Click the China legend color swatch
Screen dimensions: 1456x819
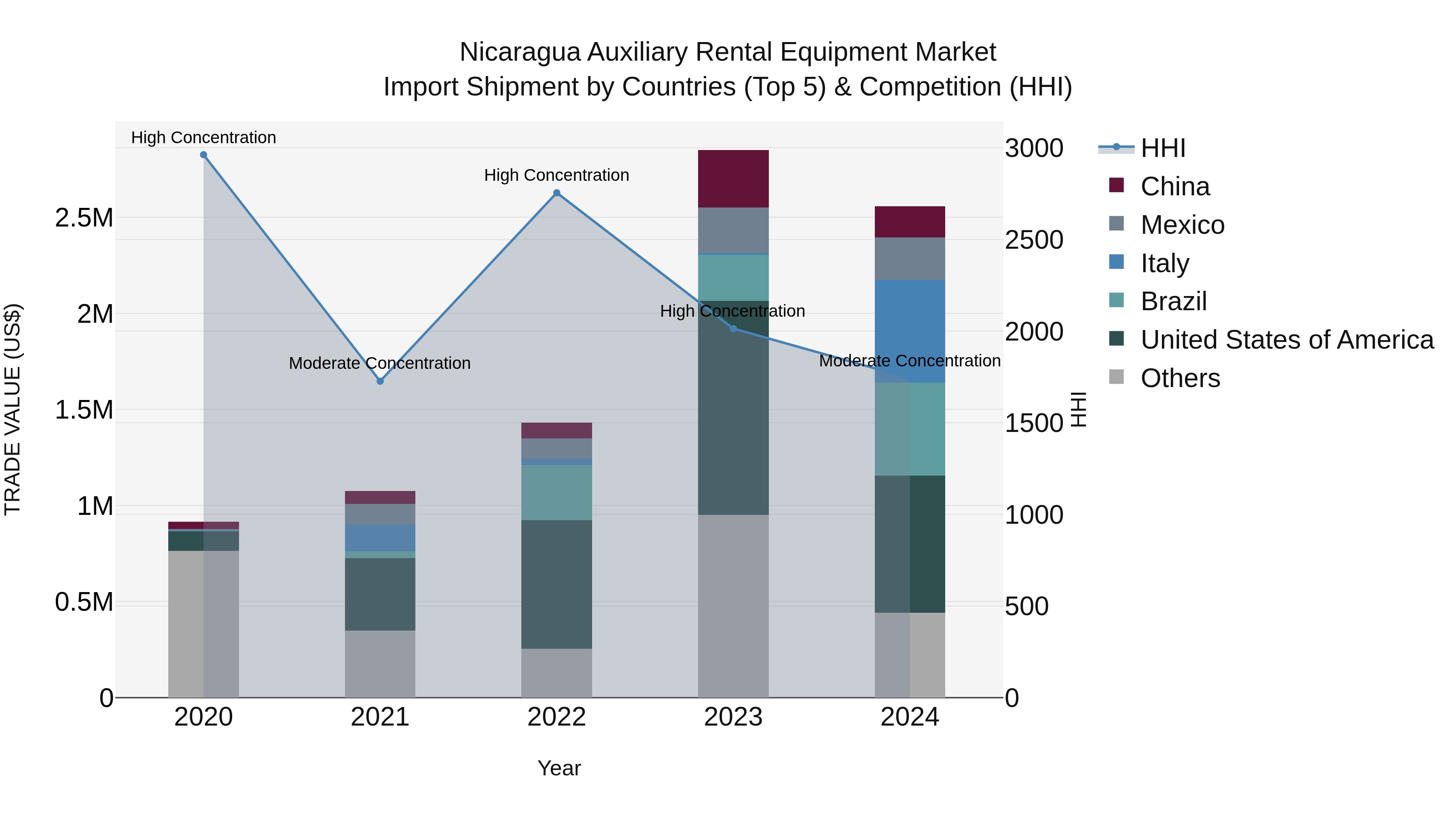point(1116,185)
